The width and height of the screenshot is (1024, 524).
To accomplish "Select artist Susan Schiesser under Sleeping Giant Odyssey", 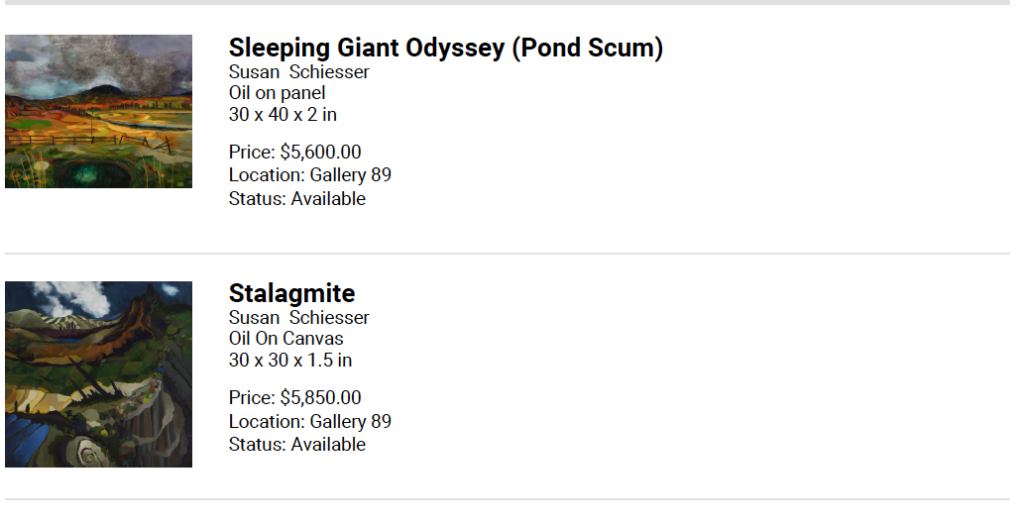I will pyautogui.click(x=299, y=72).
